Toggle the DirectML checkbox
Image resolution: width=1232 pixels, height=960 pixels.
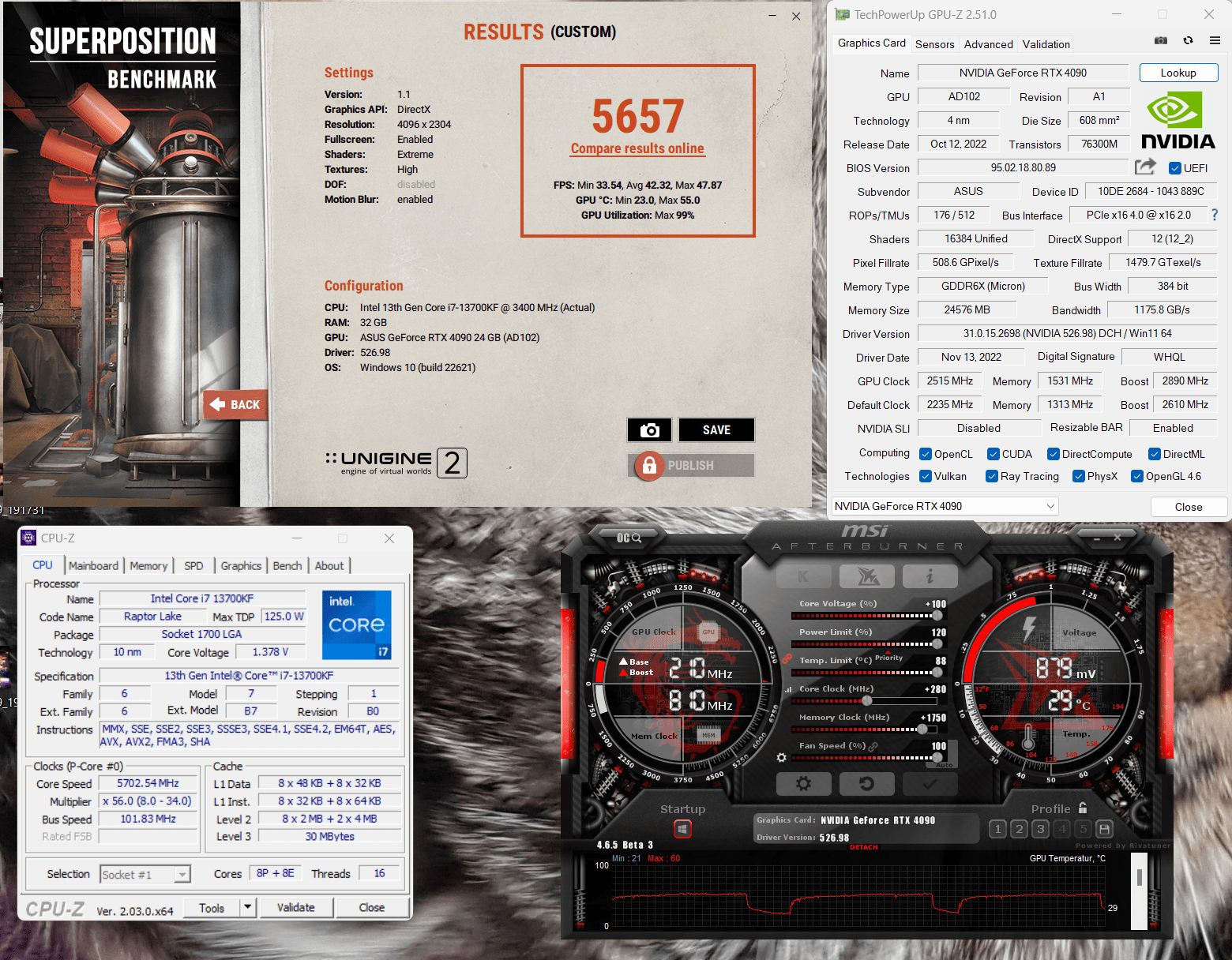tap(1154, 453)
